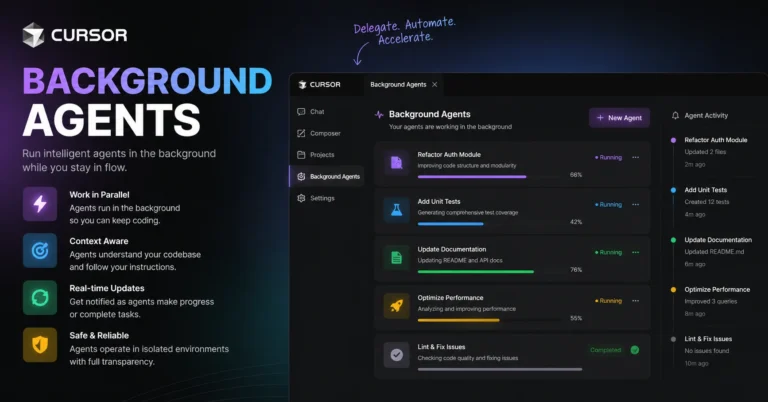The width and height of the screenshot is (768, 402).
Task: Click the Refactor Auth Module progress bar
Action: [490, 176]
